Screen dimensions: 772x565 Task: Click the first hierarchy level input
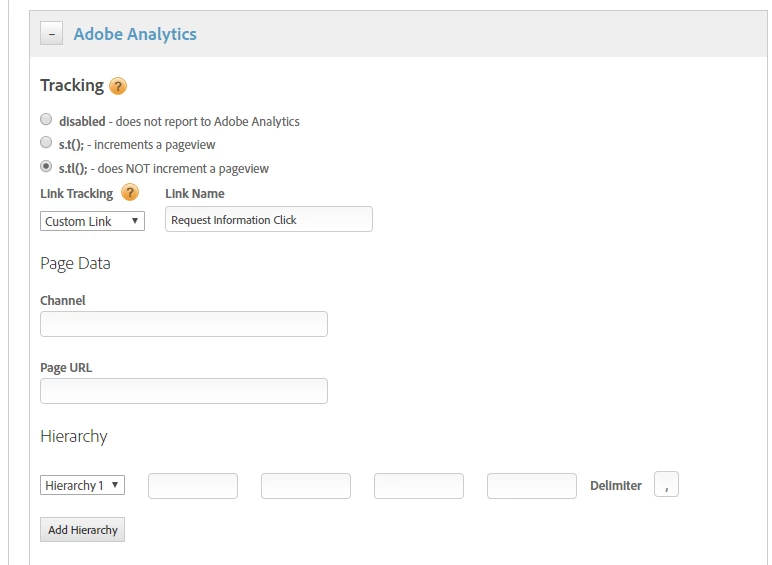(193, 486)
